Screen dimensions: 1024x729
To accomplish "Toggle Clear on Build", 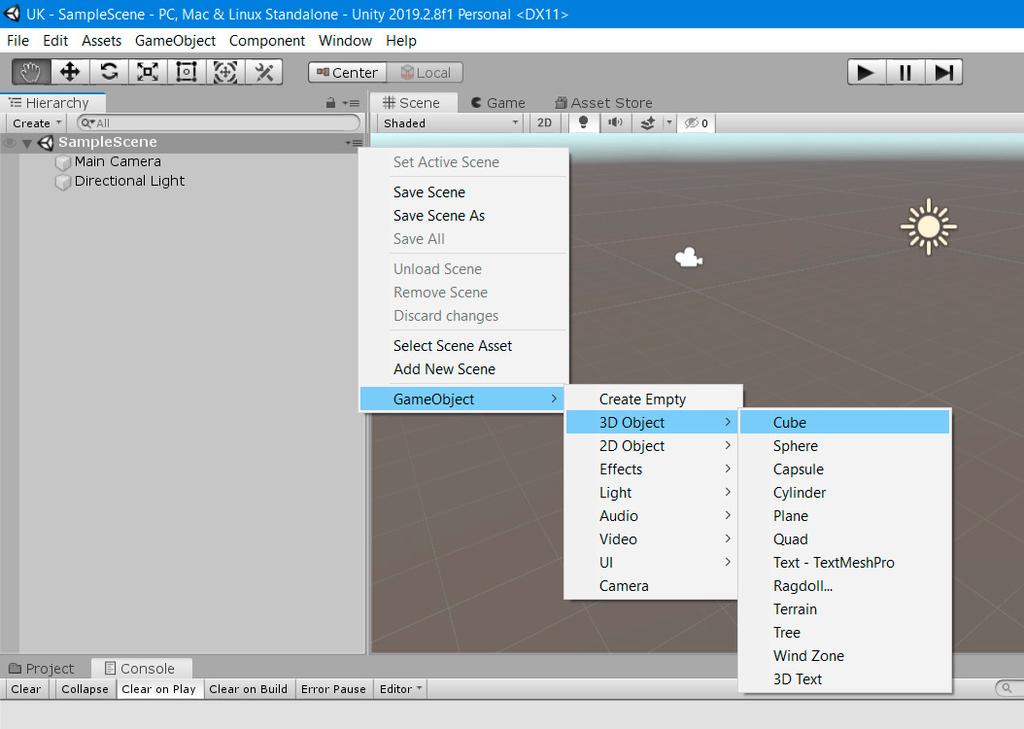I will (248, 689).
